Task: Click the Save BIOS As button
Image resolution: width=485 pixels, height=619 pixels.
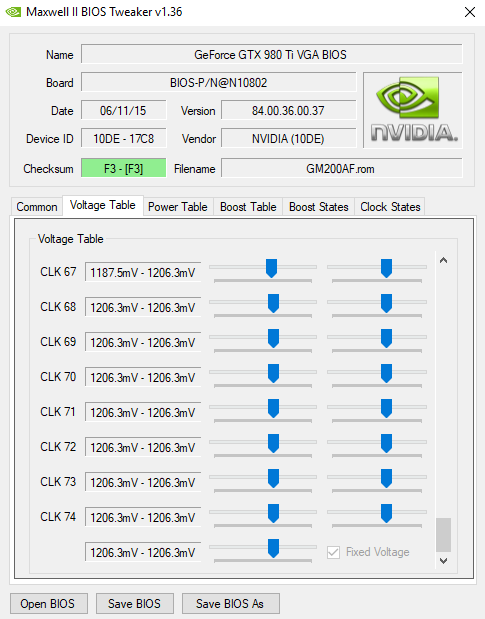Action: [x=230, y=604]
